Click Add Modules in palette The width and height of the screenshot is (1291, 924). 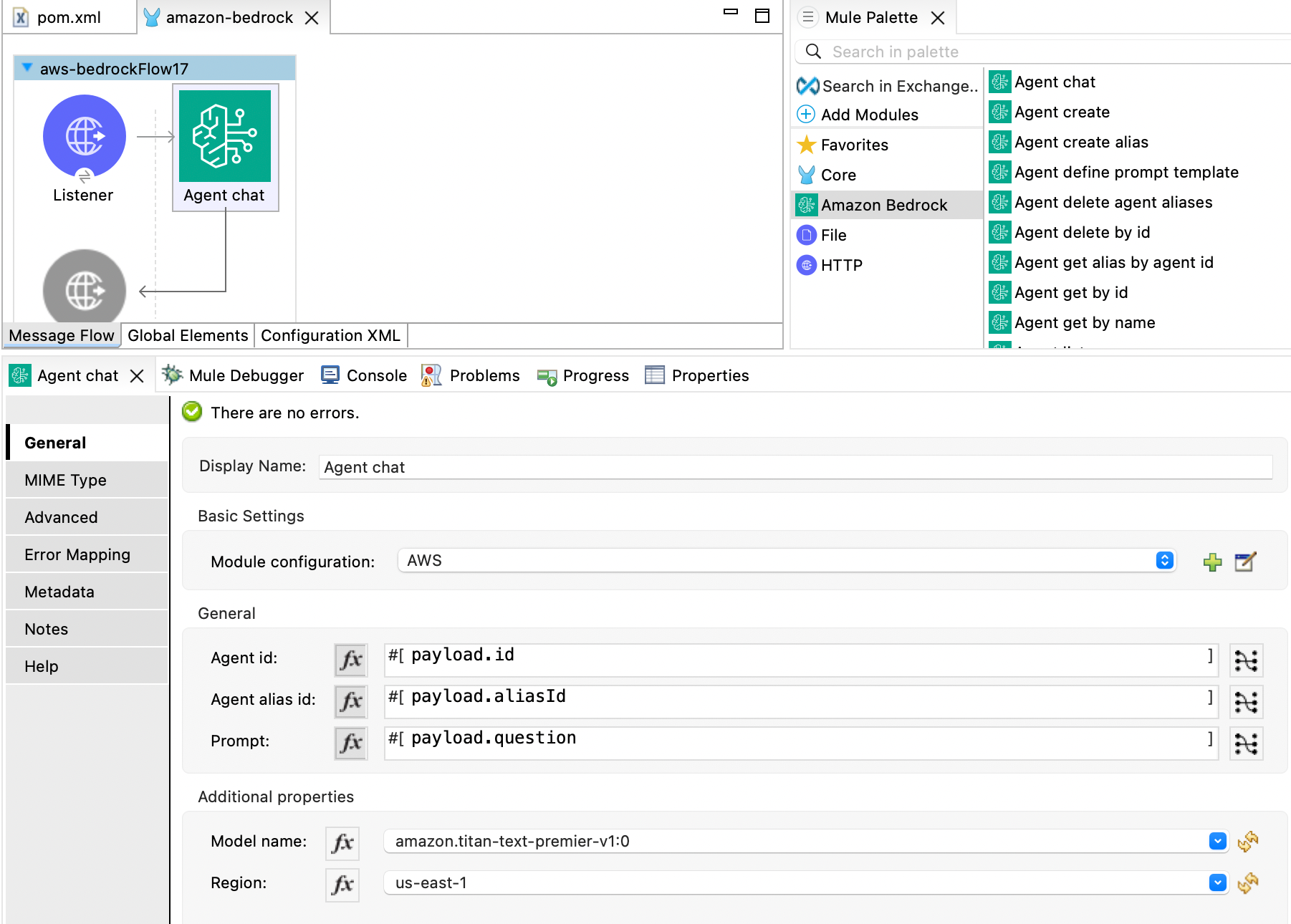coord(858,115)
